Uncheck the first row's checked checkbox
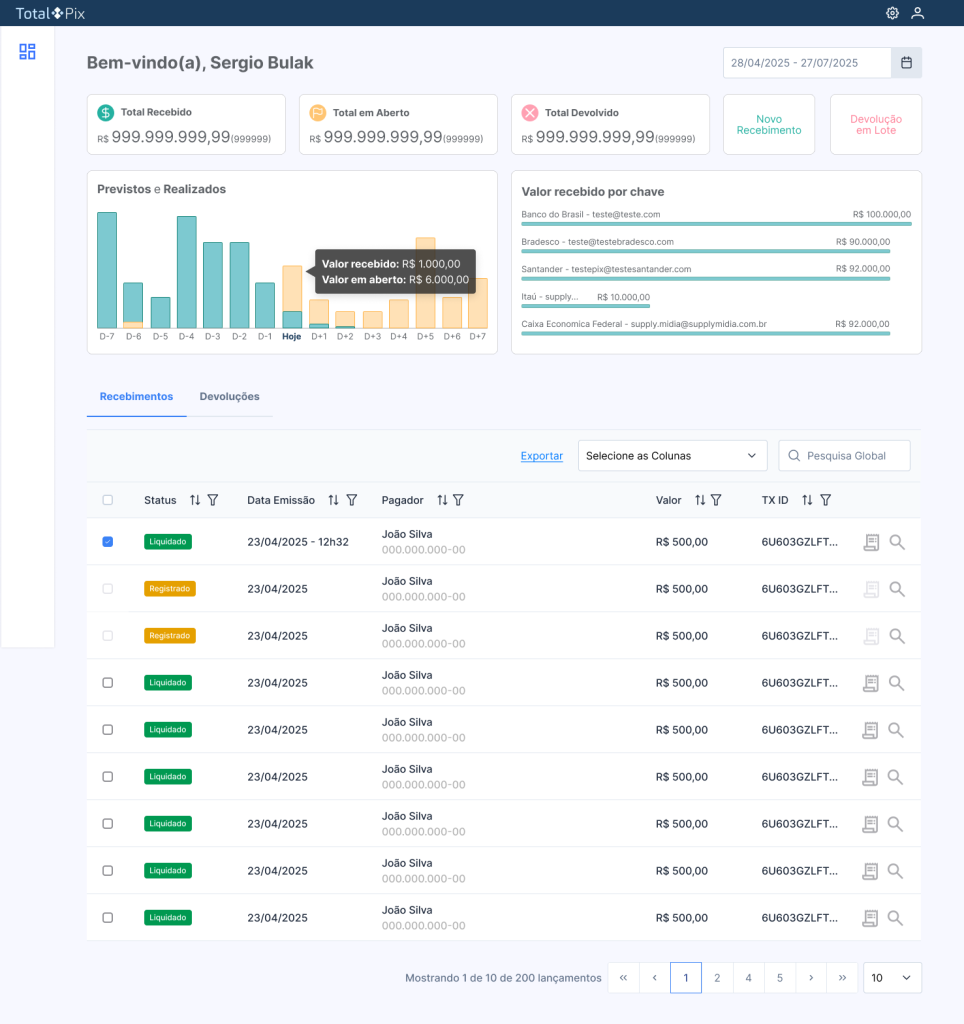The height and width of the screenshot is (1024, 964). coord(108,542)
